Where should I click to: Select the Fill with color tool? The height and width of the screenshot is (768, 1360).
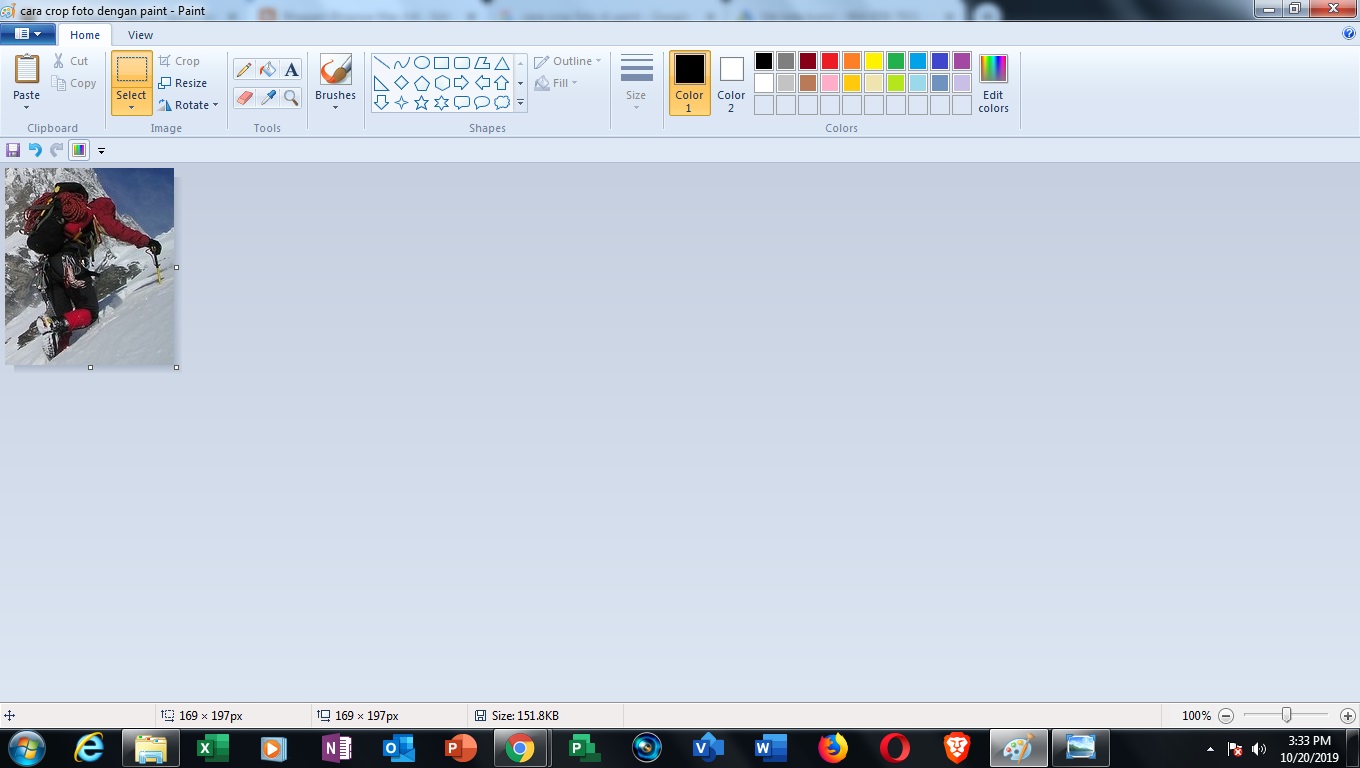tap(266, 69)
